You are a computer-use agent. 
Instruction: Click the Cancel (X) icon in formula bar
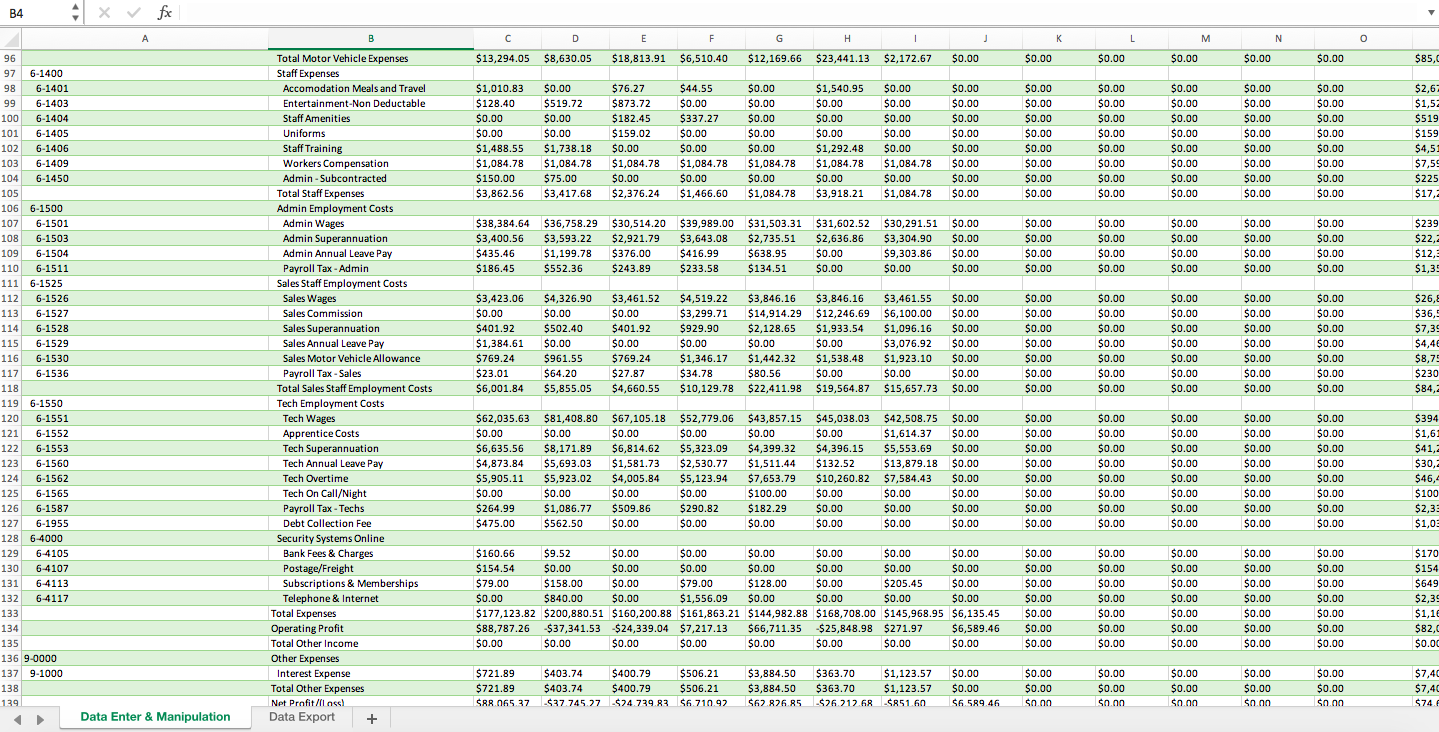[x=105, y=13]
